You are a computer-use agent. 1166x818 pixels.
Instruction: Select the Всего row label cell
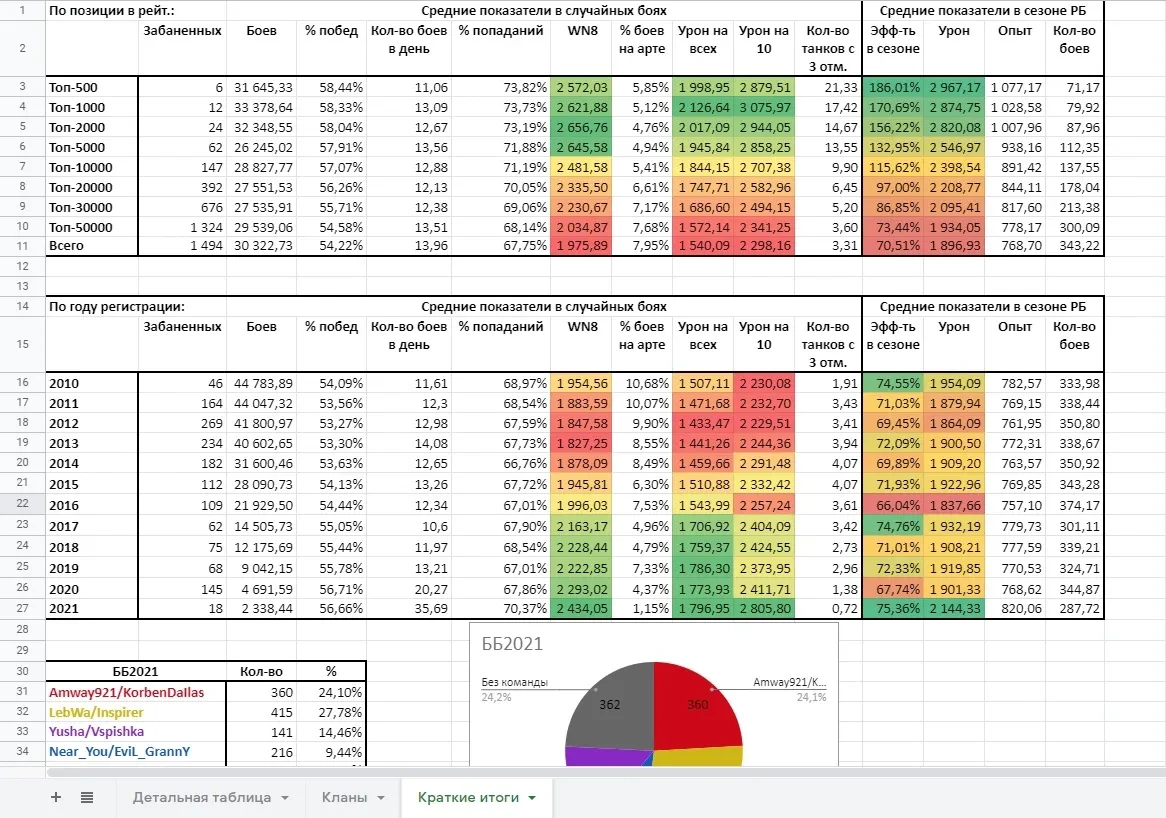(x=92, y=246)
